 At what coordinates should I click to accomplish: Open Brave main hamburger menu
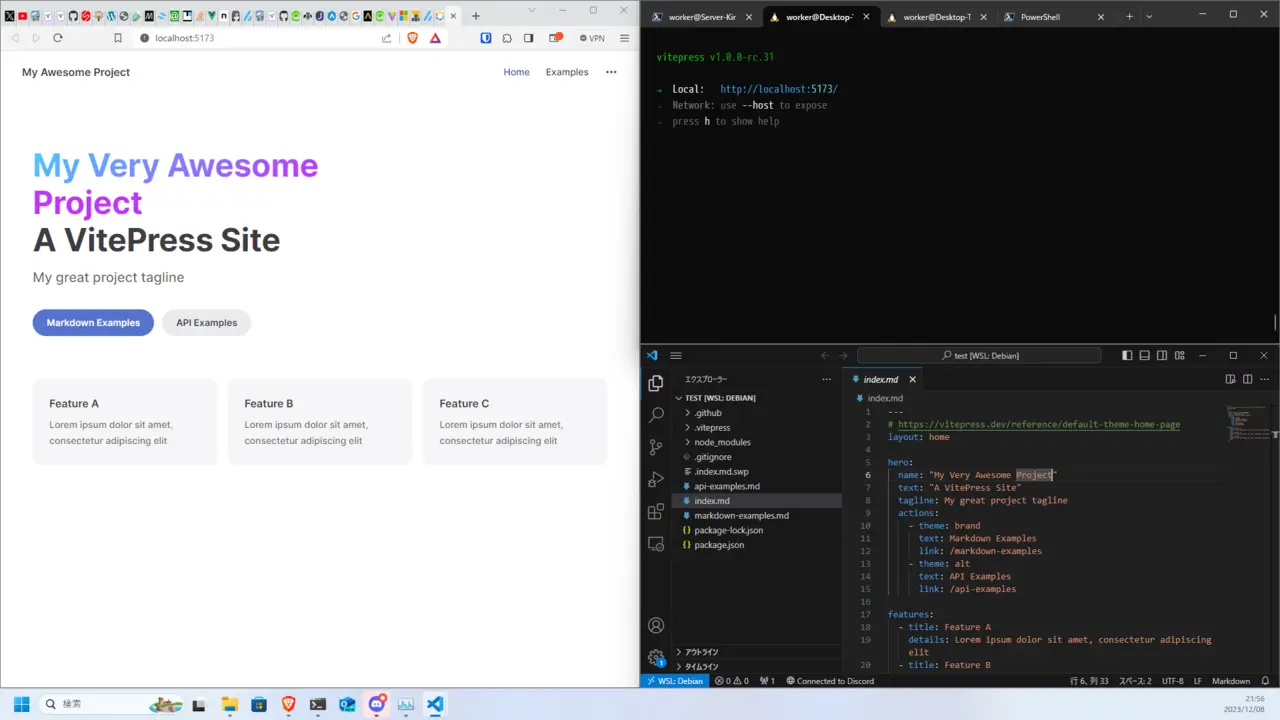tap(625, 38)
